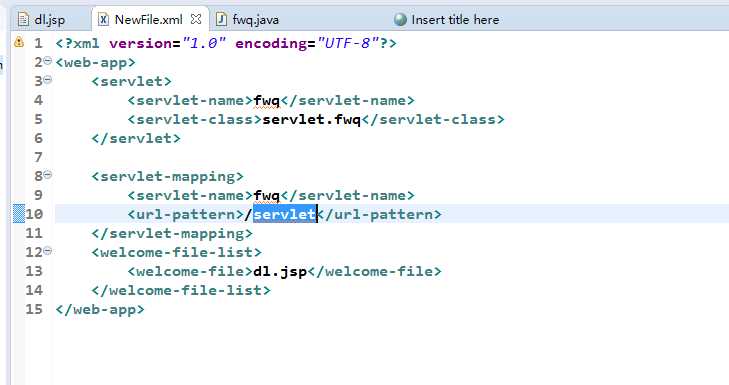Click the selected word servlet in url-pattern
The width and height of the screenshot is (729, 385).
pos(285,214)
